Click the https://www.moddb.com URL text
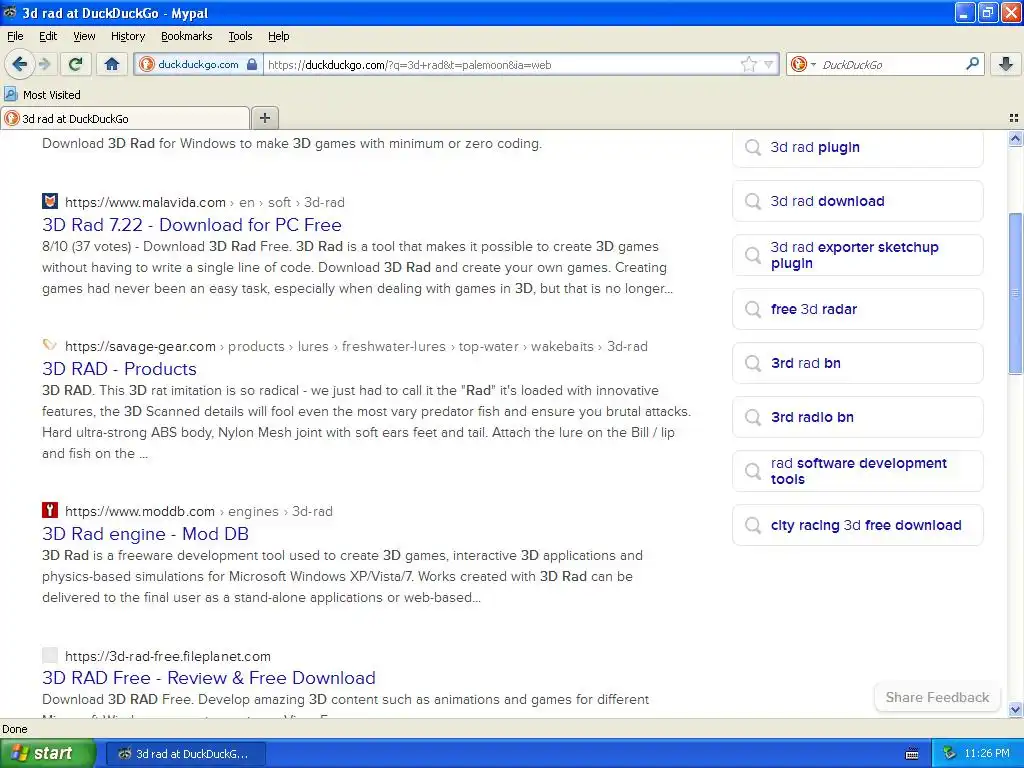This screenshot has width=1024, height=768. click(140, 511)
